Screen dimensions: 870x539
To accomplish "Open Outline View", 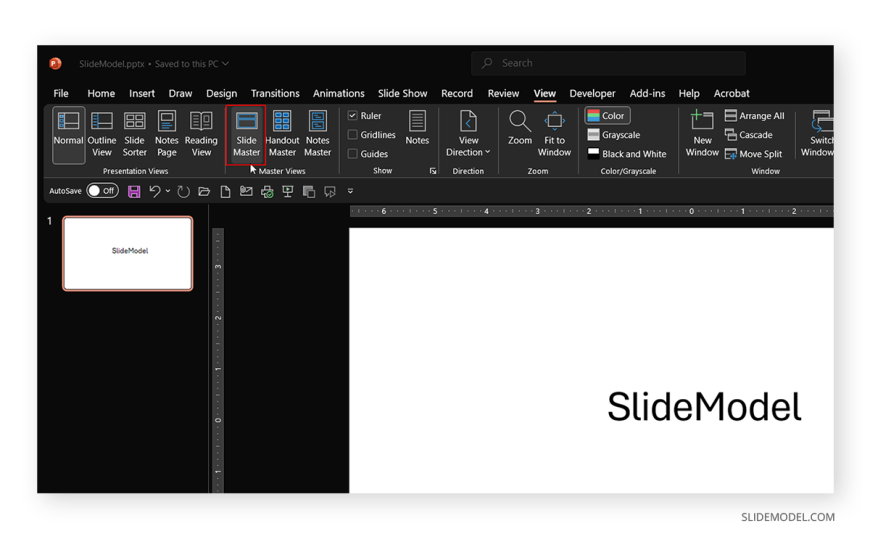I will coord(102,135).
